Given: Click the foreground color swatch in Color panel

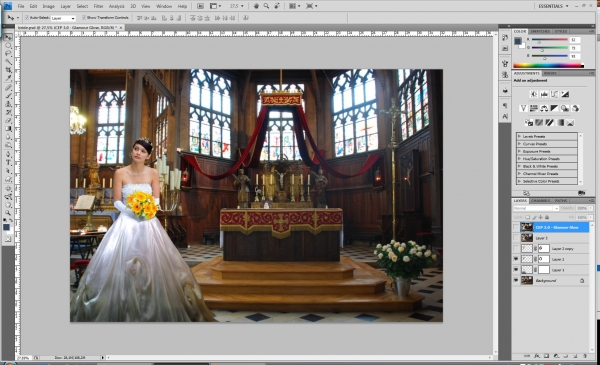Looking at the screenshot, I should click(x=518, y=41).
